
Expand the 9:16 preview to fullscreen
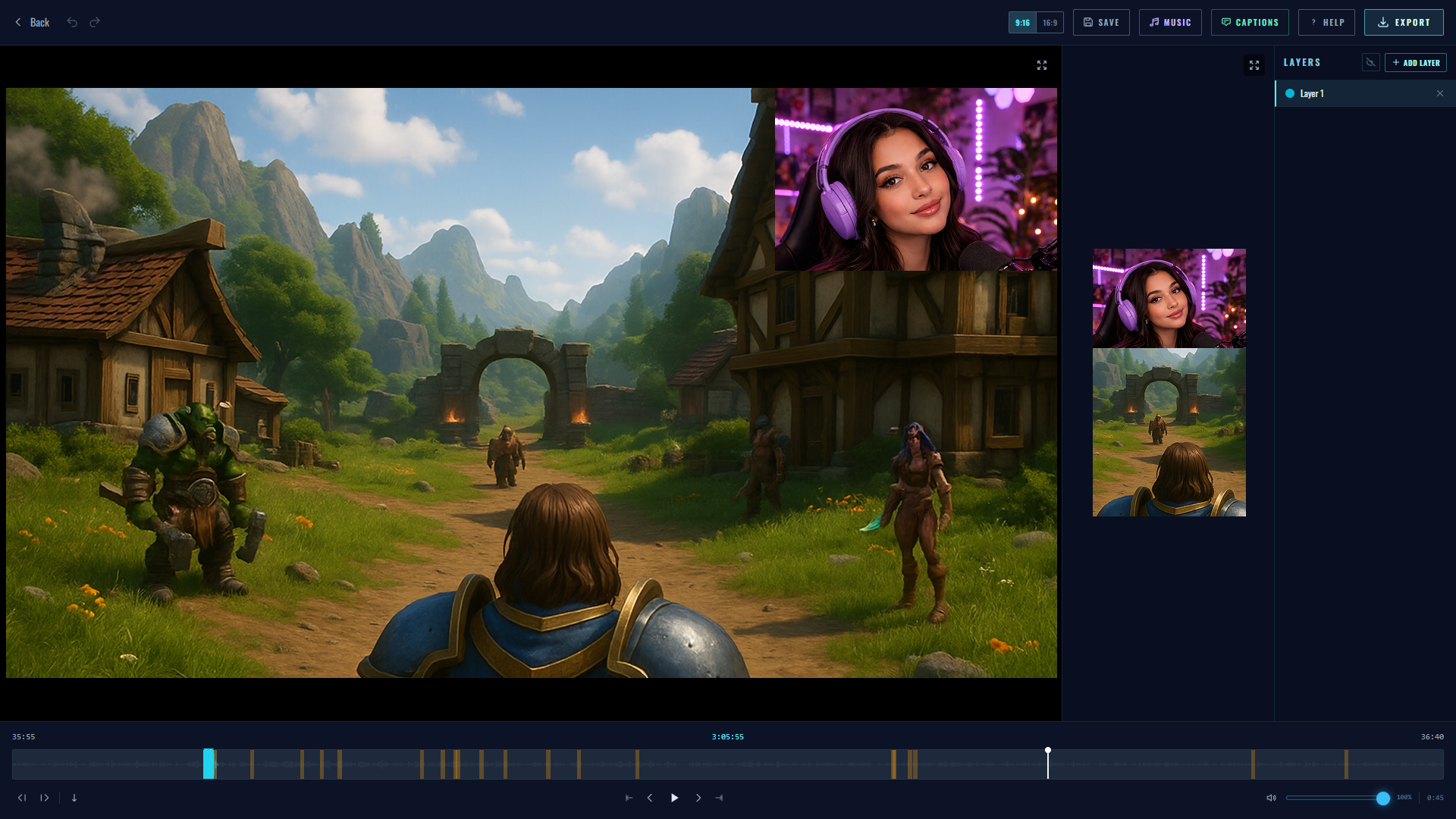pos(1254,64)
